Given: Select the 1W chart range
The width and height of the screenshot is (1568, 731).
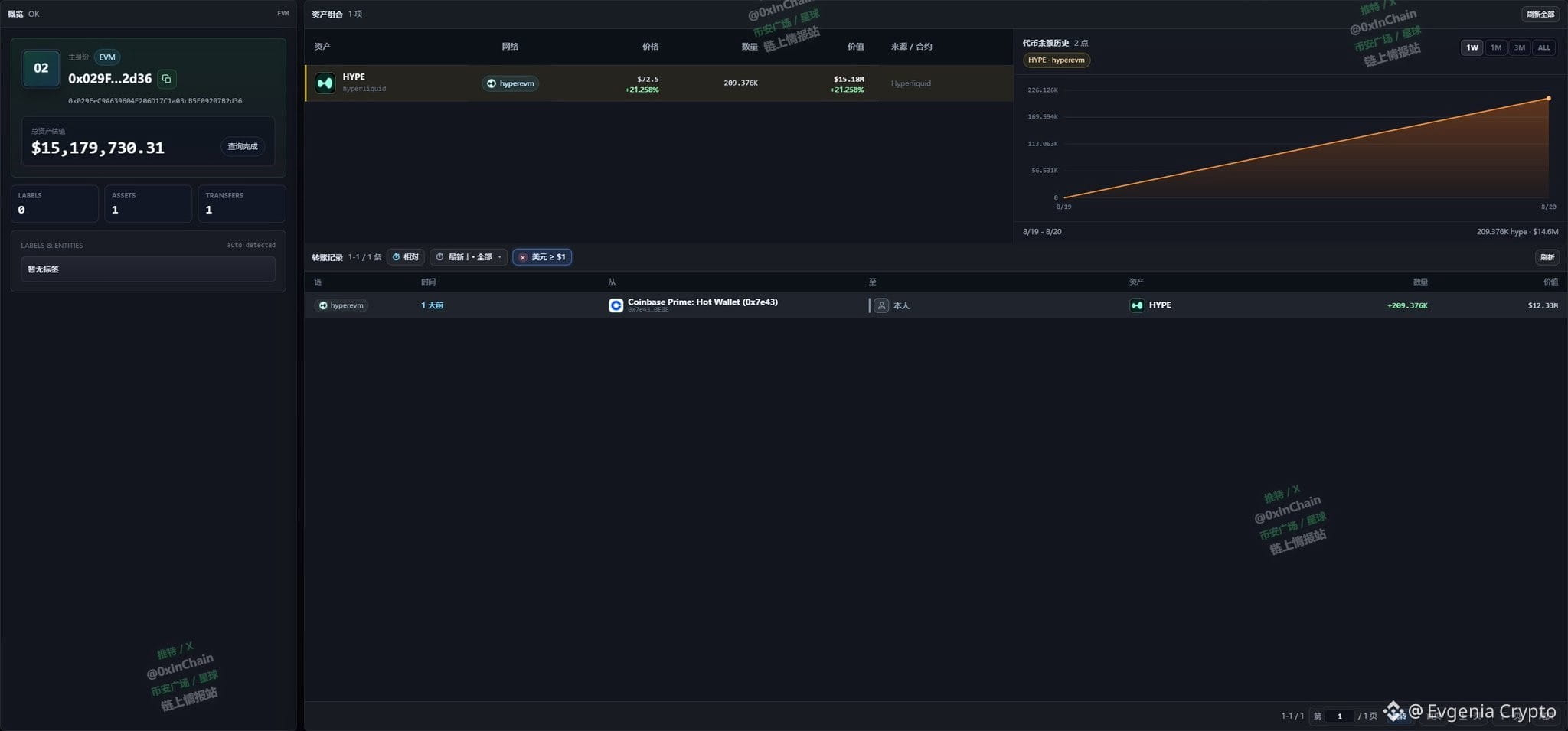Looking at the screenshot, I should [1472, 47].
